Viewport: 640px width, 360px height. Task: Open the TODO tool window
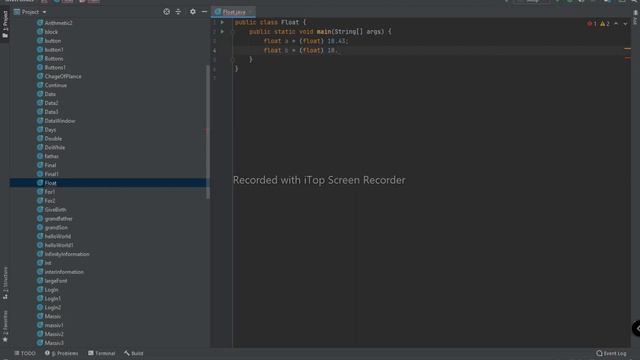pyautogui.click(x=25, y=353)
